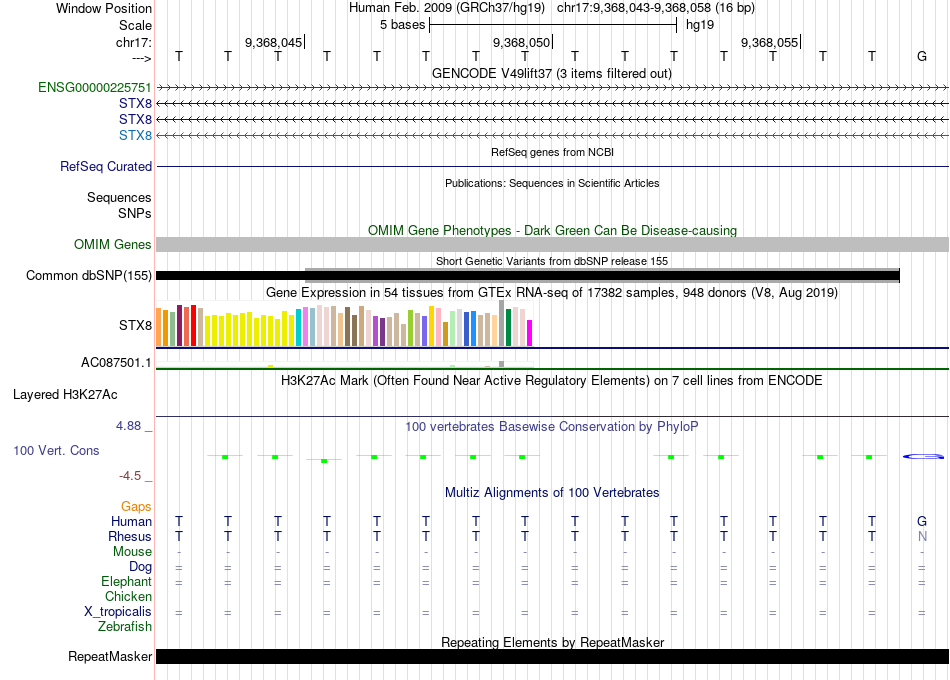
Task: Click the Publications sequences track title
Action: [x=552, y=184]
